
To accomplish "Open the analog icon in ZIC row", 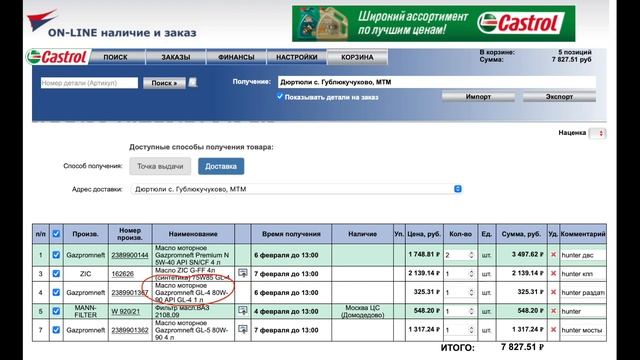I will click(x=243, y=273).
